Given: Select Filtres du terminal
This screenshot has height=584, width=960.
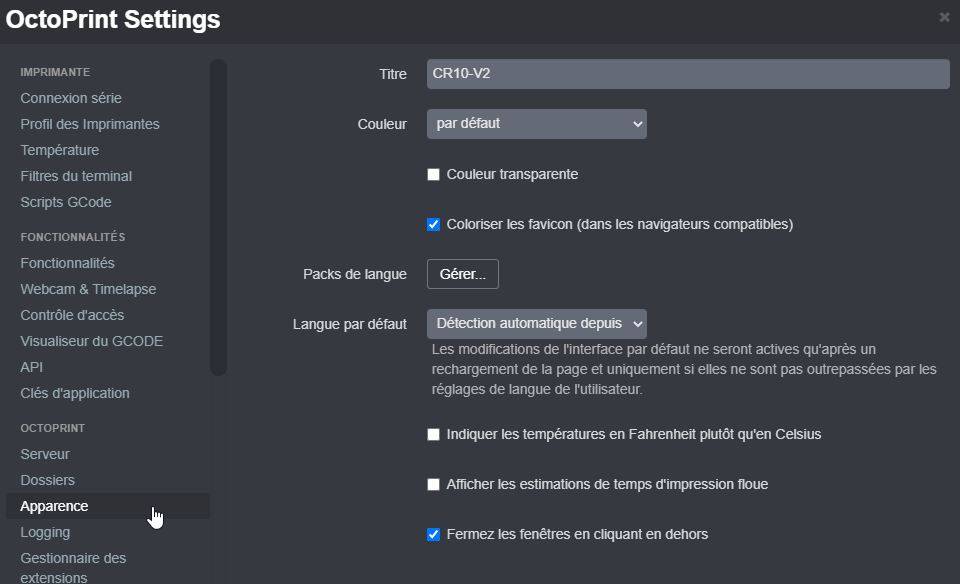Looking at the screenshot, I should pos(76,176).
